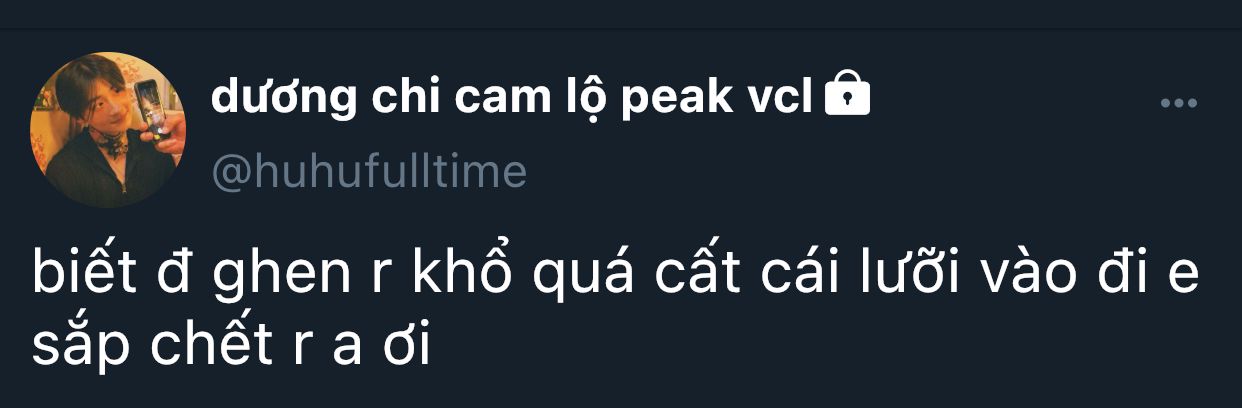Open the circular profile avatar photo
The width and height of the screenshot is (1242, 408).
coord(108,129)
